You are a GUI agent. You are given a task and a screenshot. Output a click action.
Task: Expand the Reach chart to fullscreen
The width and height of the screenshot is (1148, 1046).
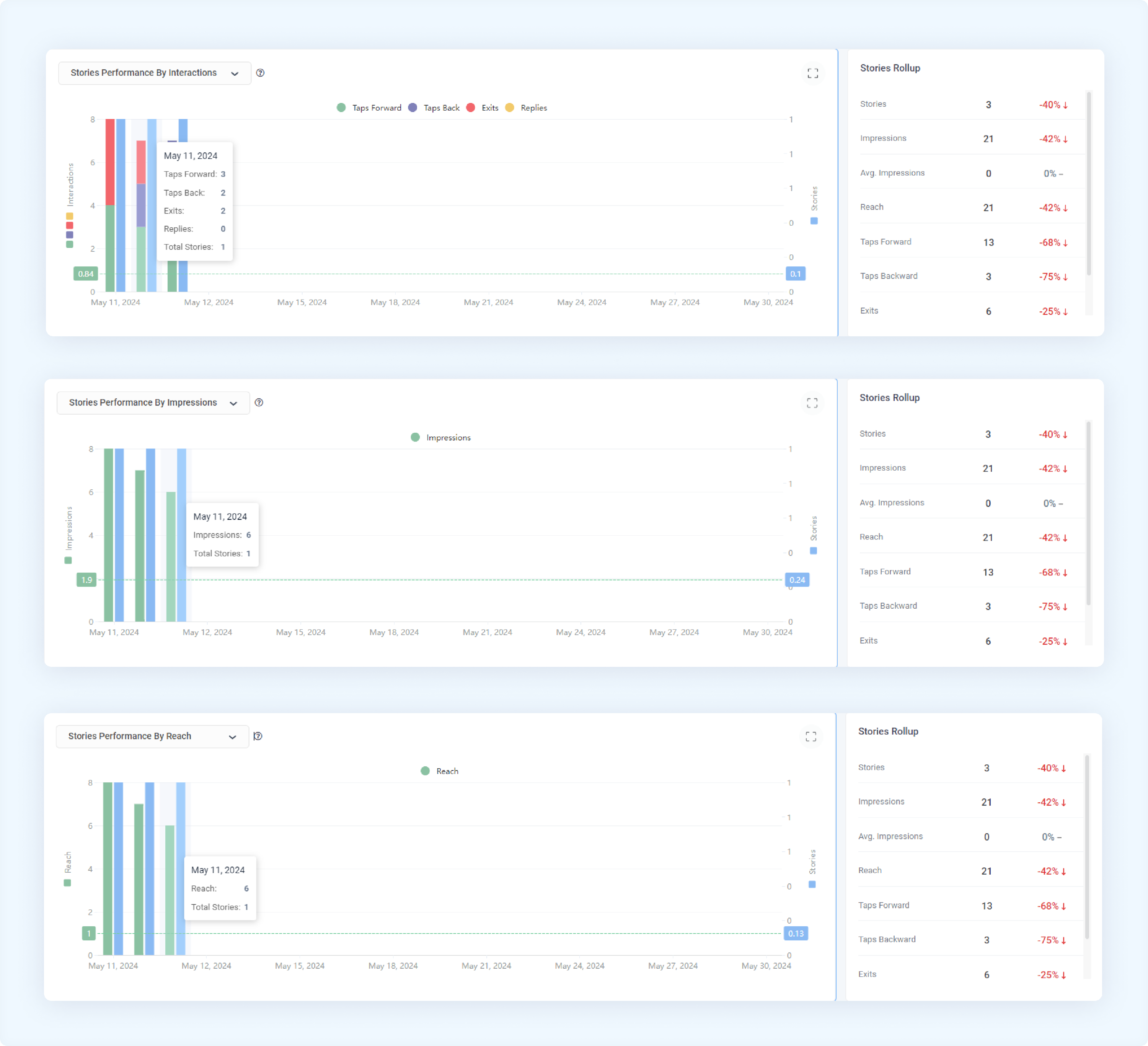pyautogui.click(x=811, y=737)
